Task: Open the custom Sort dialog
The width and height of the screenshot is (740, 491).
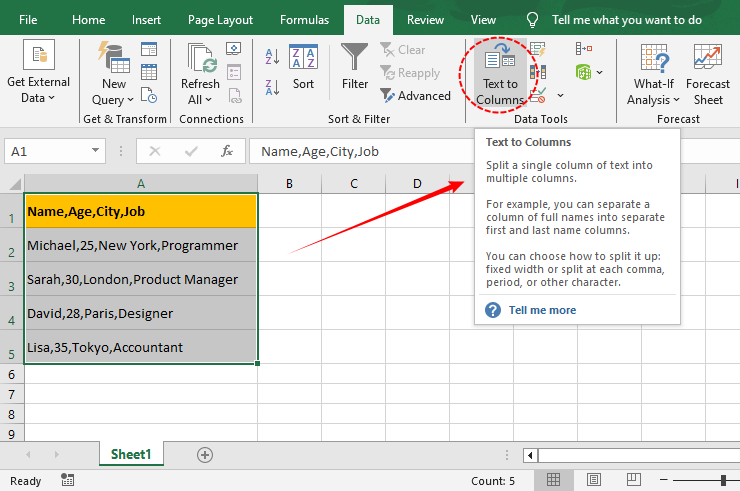Action: coord(303,67)
